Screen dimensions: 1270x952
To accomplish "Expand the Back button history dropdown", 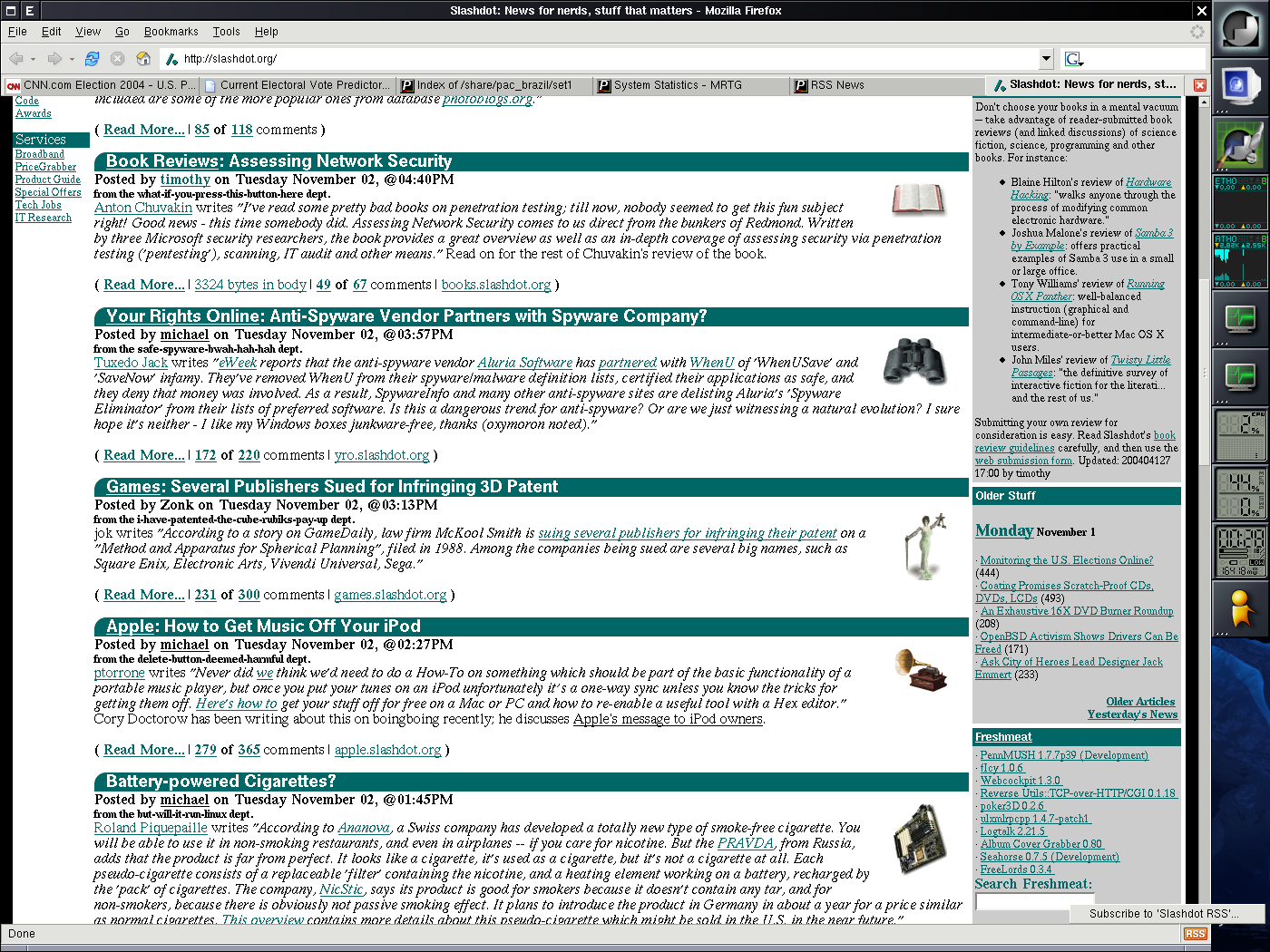I will pos(34,59).
